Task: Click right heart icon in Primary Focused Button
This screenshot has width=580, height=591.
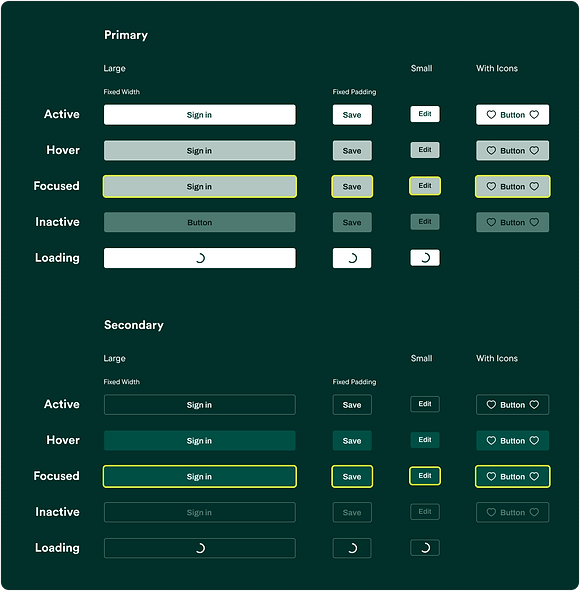Action: click(x=534, y=186)
